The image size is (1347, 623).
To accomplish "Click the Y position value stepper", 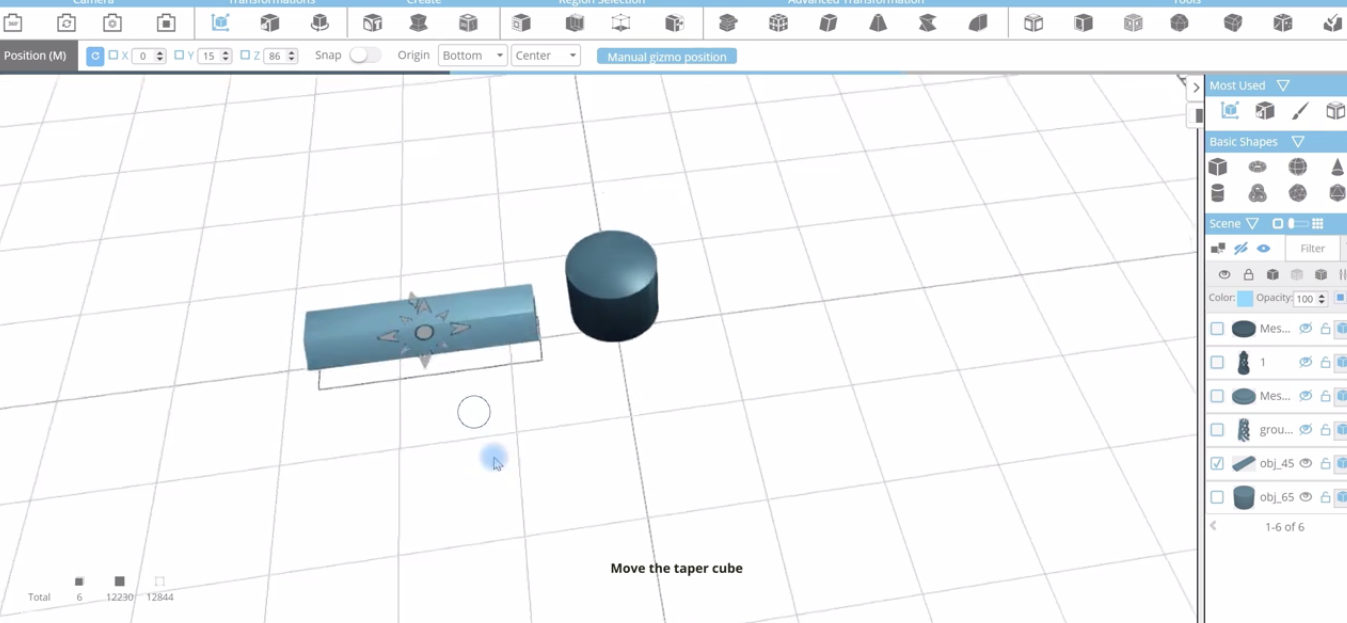I will pyautogui.click(x=227, y=56).
